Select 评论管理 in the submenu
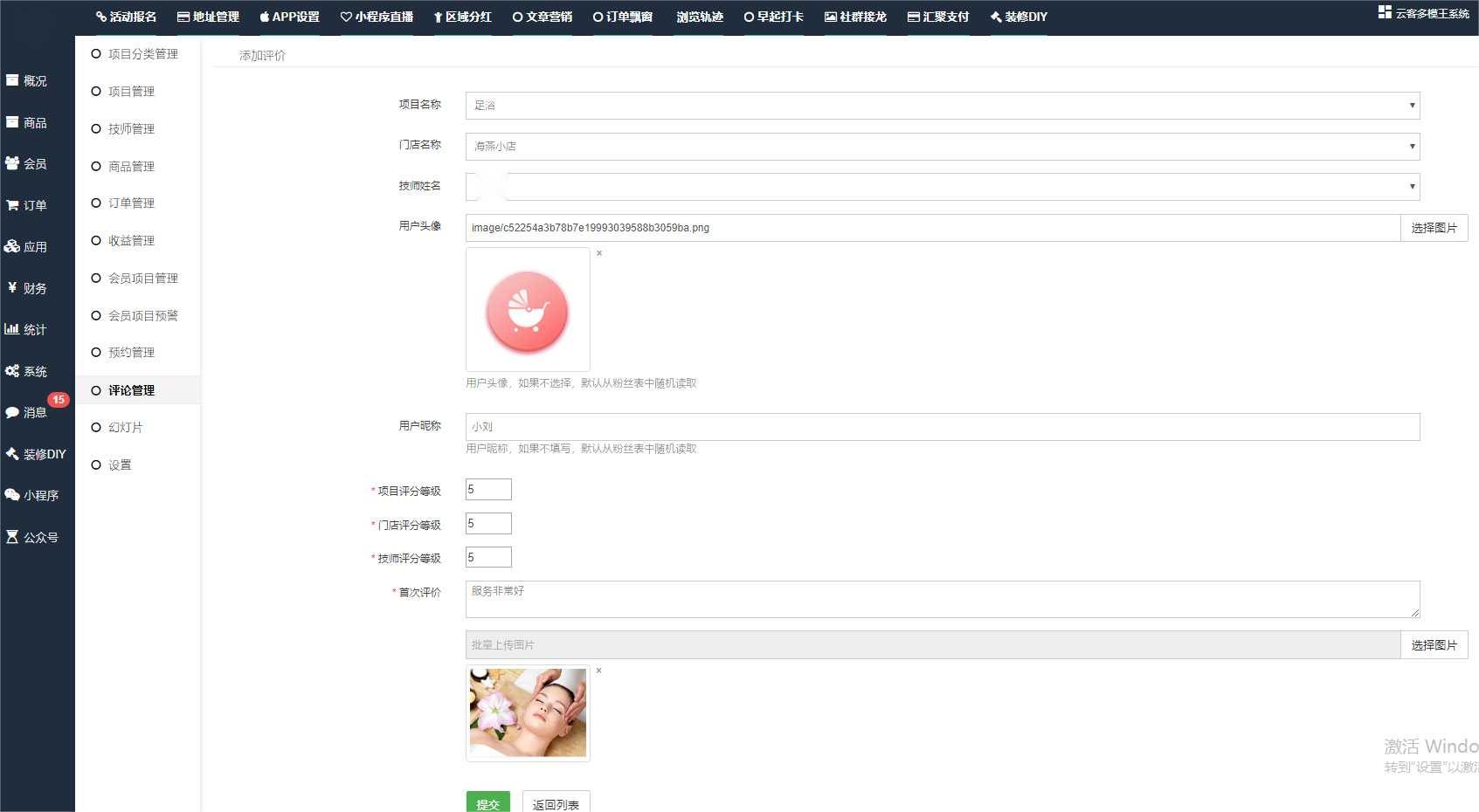This screenshot has width=1479, height=812. [131, 390]
